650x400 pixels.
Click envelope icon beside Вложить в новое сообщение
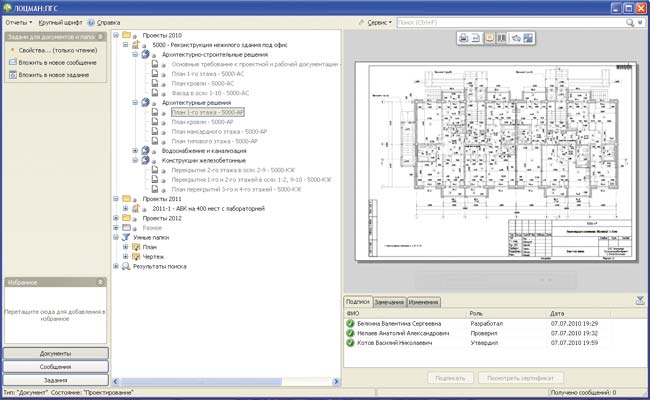(12, 63)
